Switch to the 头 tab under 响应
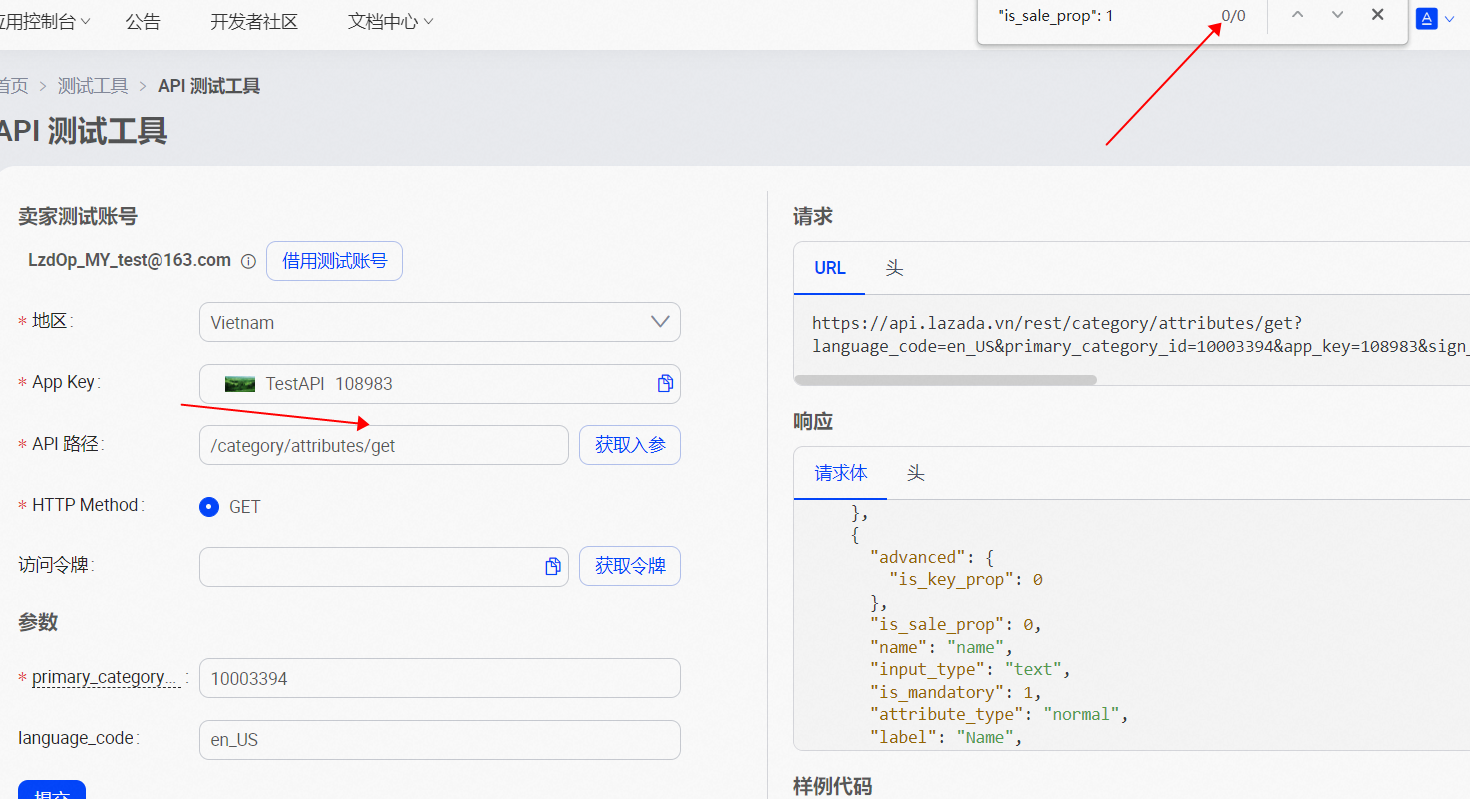Screen dimensions: 1470x799 coord(915,473)
